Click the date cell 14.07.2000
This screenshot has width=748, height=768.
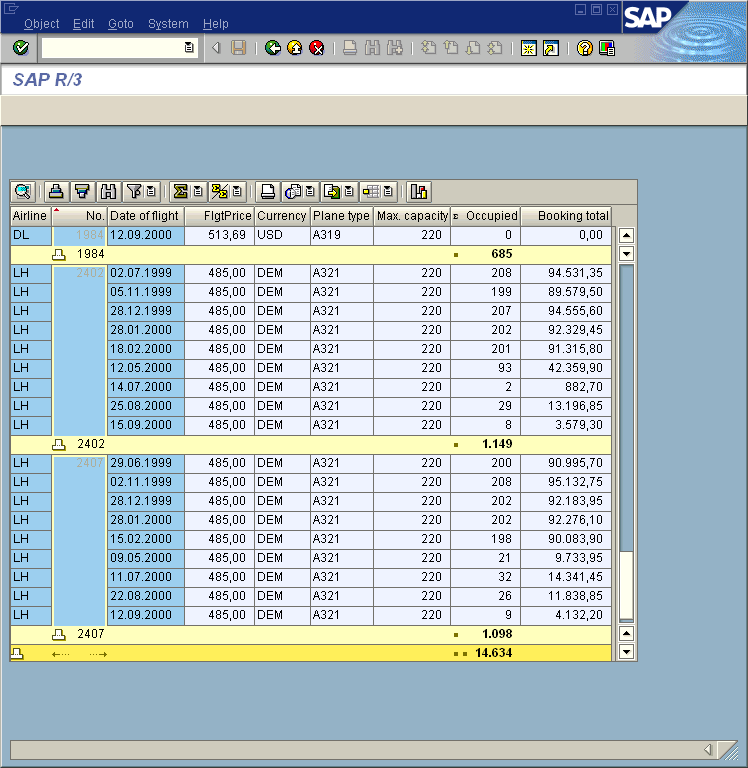click(x=145, y=387)
